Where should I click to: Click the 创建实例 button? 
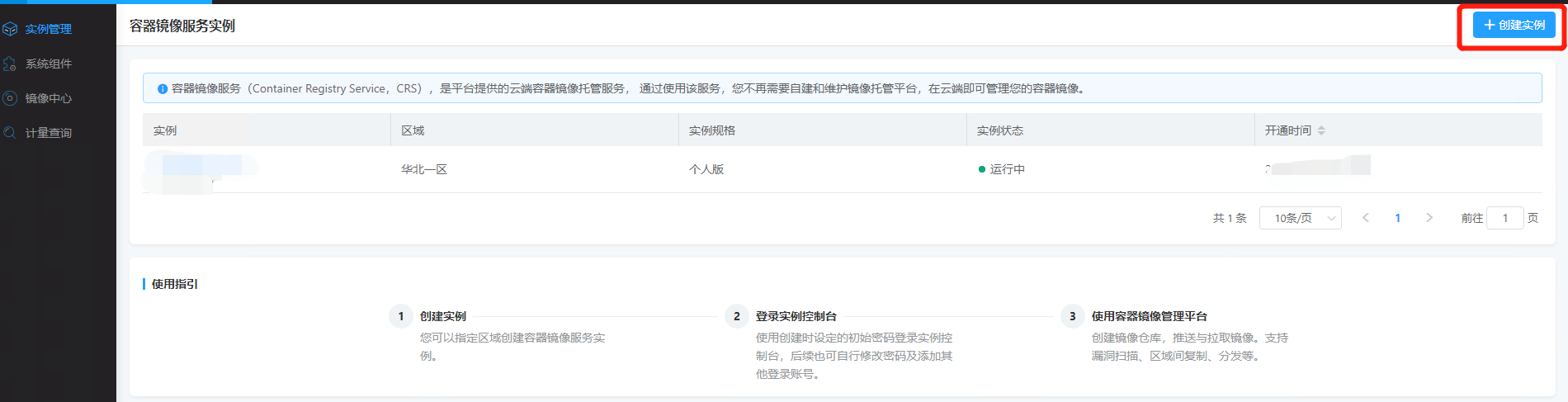[x=1514, y=25]
